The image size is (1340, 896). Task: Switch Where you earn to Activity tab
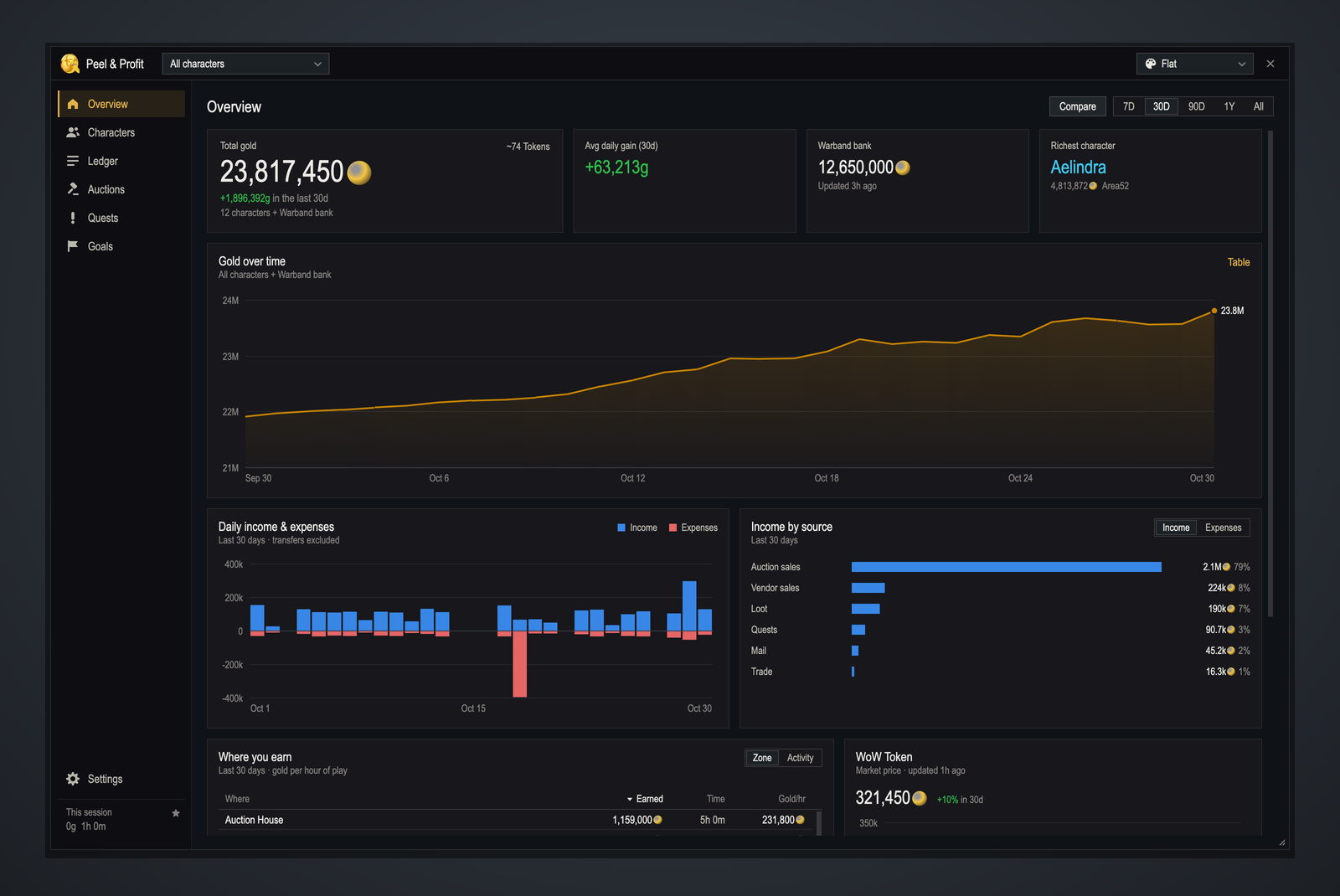[x=801, y=758]
